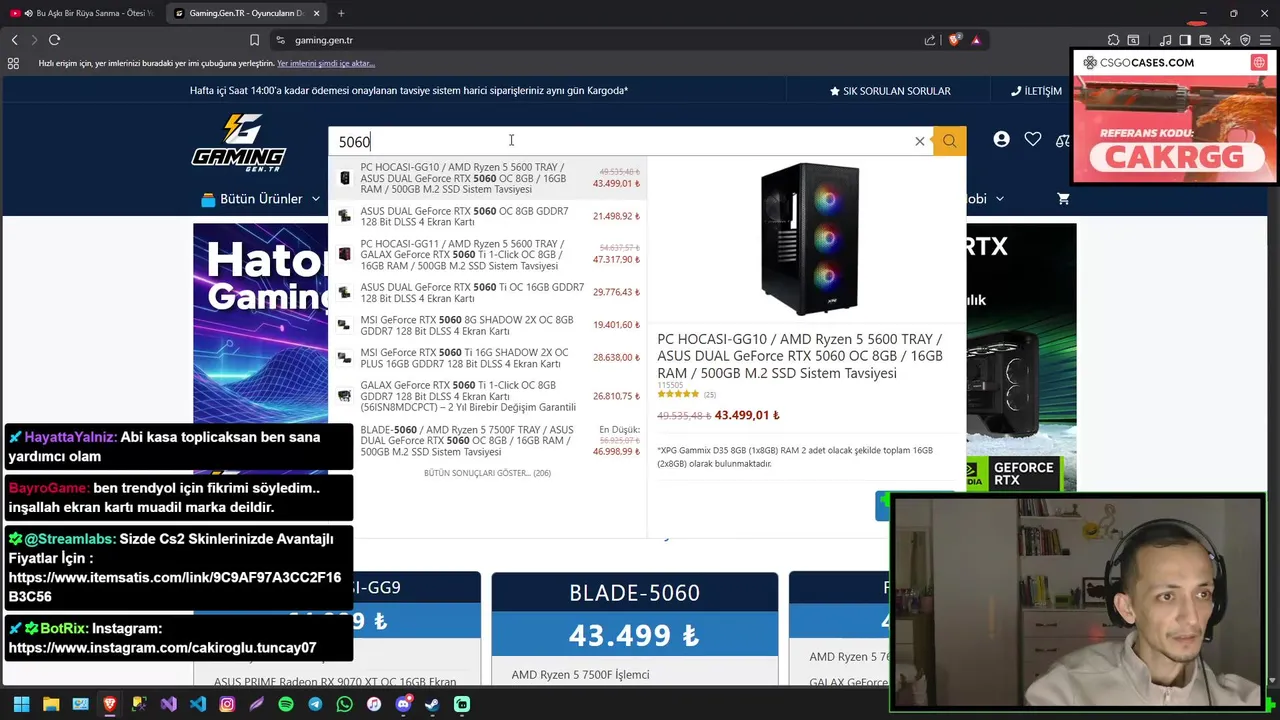Screen dimensions: 1280x720
Task: Open File Explorer from the taskbar
Action: pyautogui.click(x=51, y=704)
